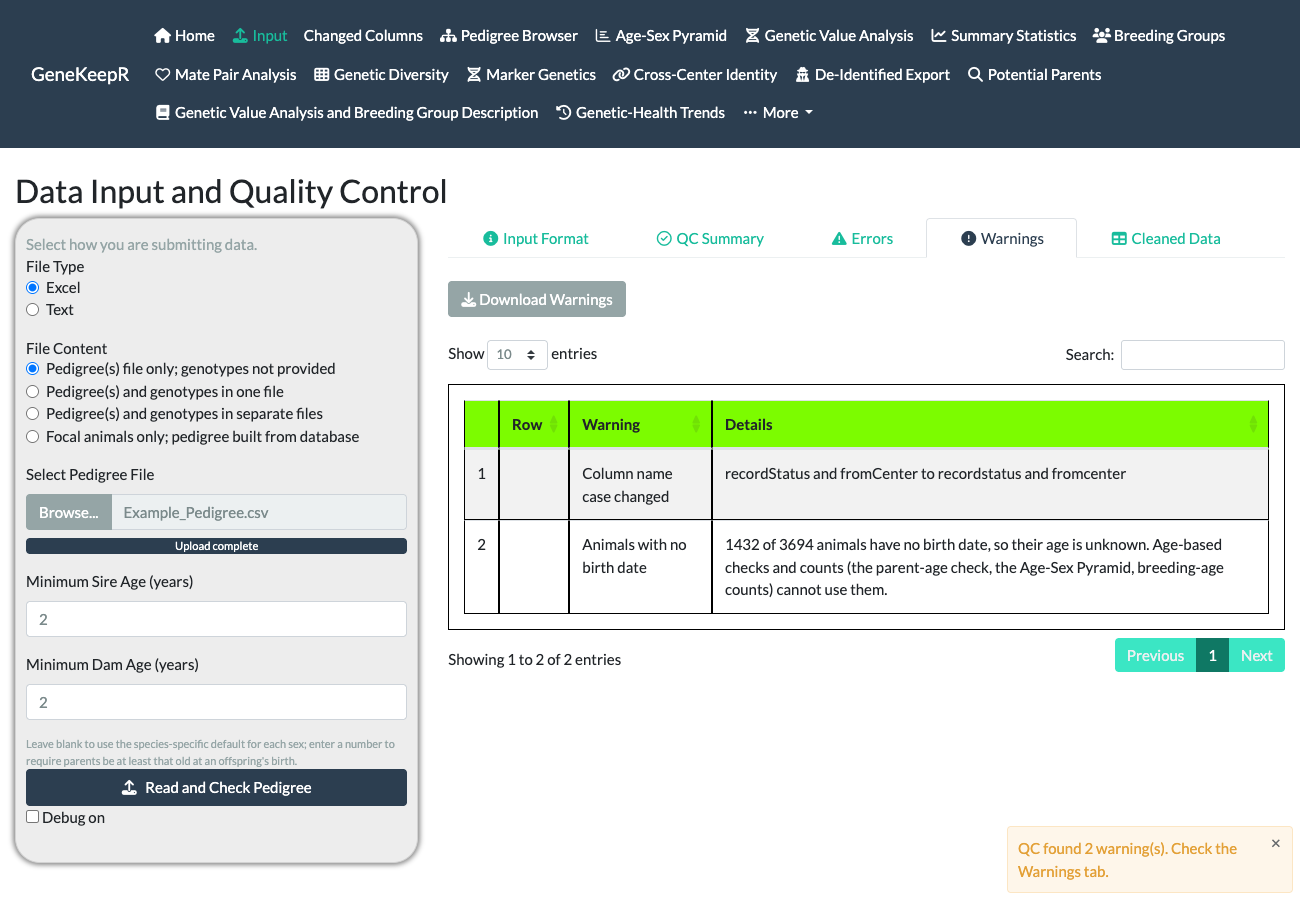
Task: Open De-Identified Export nav item
Action: [872, 74]
